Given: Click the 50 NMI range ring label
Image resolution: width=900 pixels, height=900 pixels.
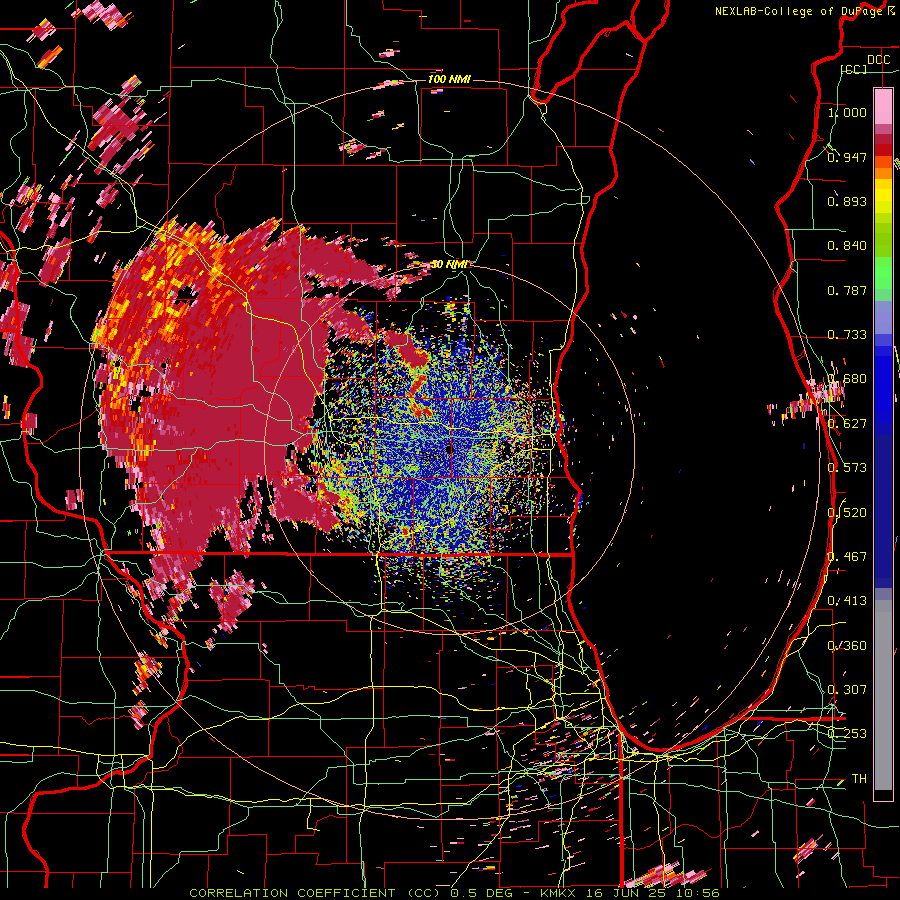Looking at the screenshot, I should [449, 264].
